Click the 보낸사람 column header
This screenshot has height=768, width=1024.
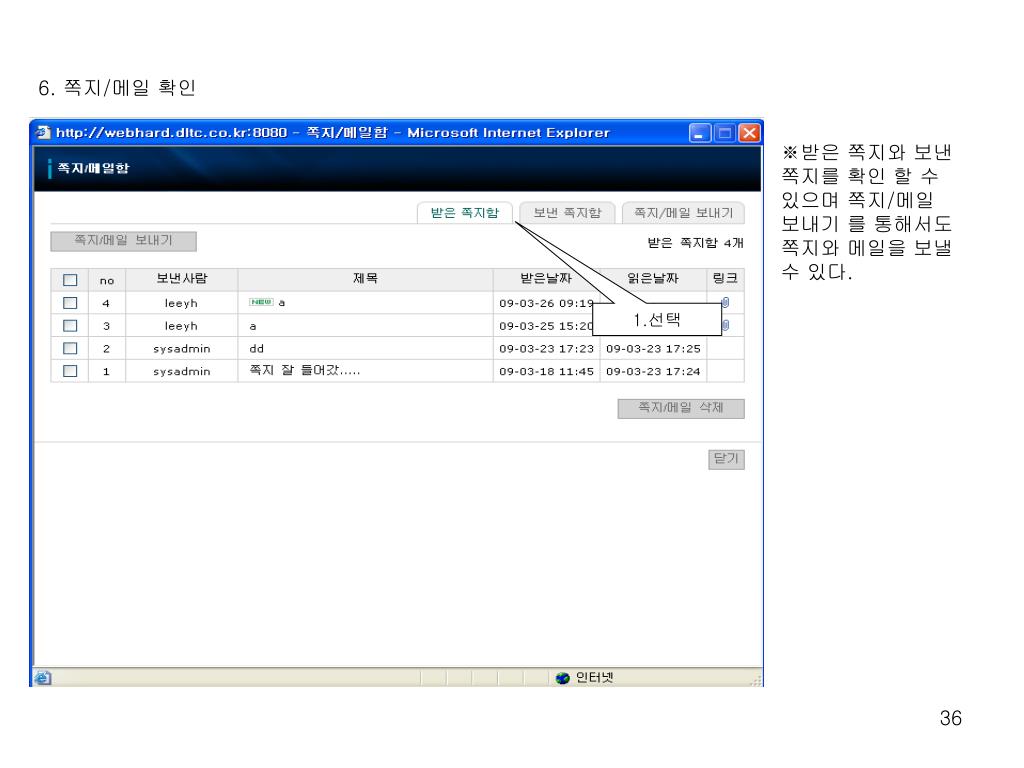(182, 279)
